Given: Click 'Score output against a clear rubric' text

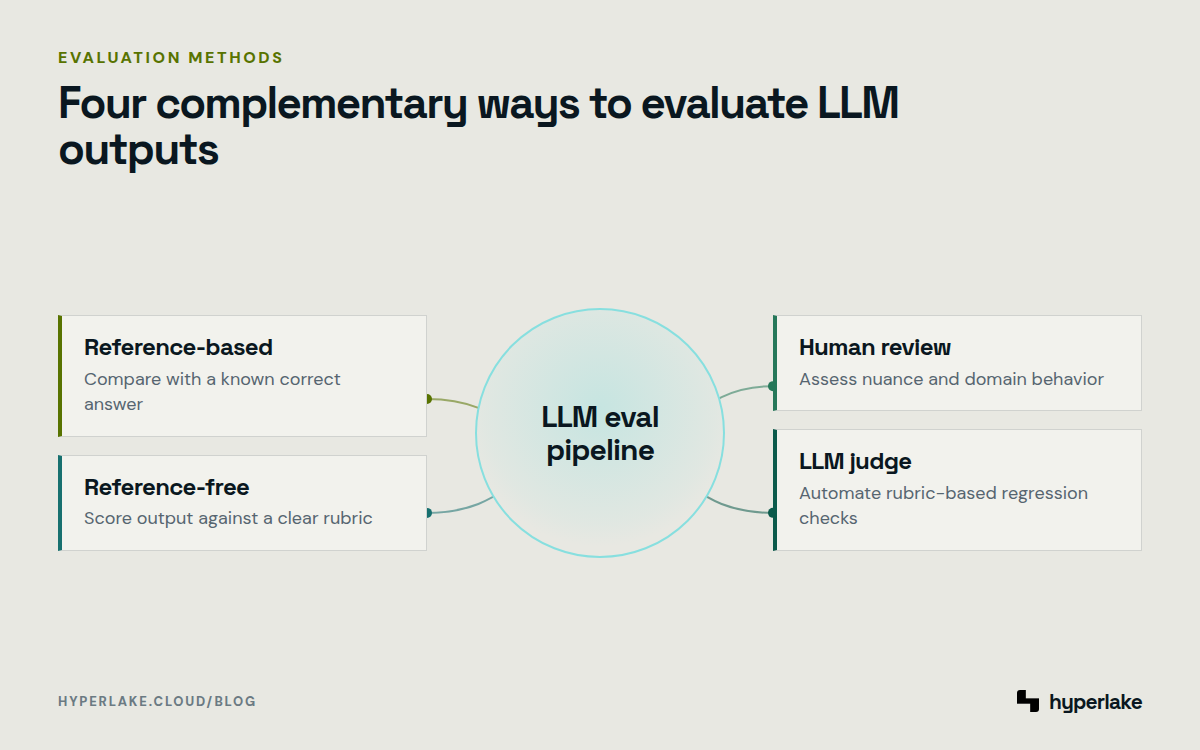Looking at the screenshot, I should point(228,518).
